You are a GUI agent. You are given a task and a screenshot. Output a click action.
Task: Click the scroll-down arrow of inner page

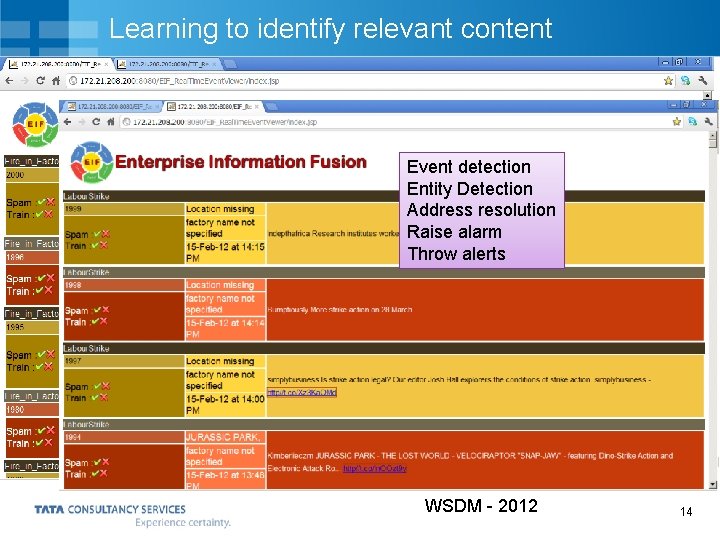tap(713, 484)
